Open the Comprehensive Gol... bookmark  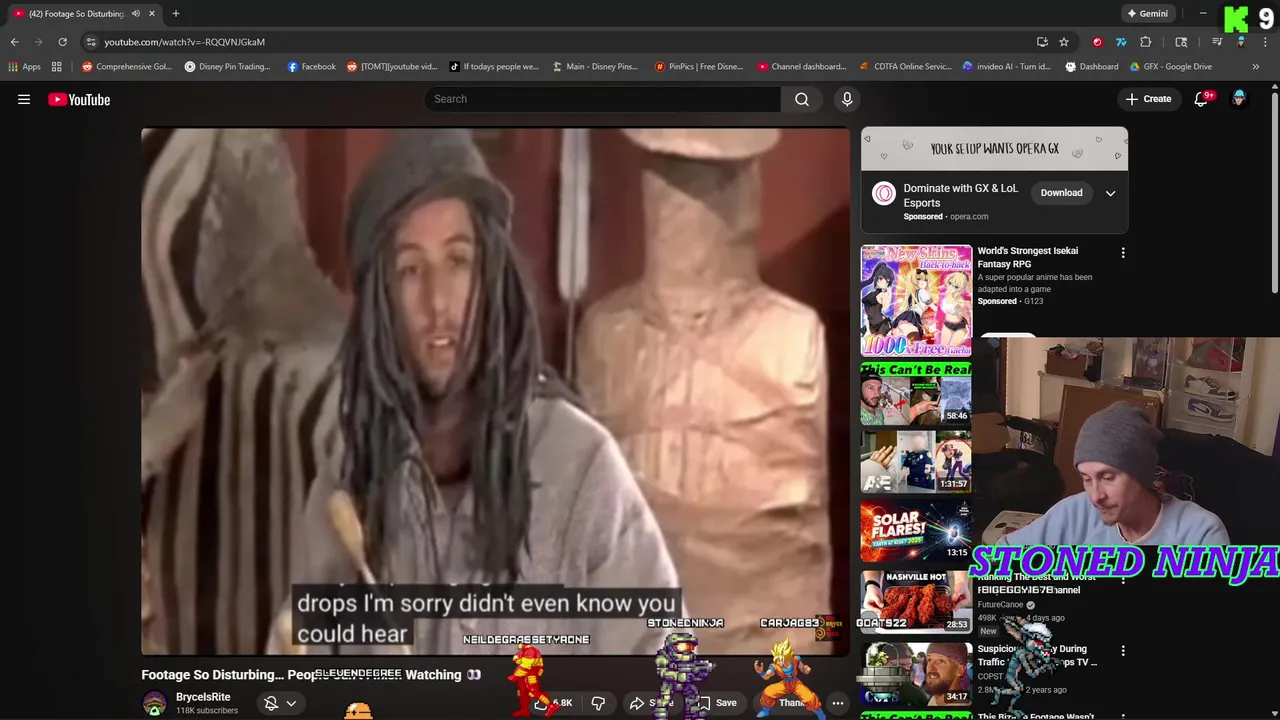point(126,67)
